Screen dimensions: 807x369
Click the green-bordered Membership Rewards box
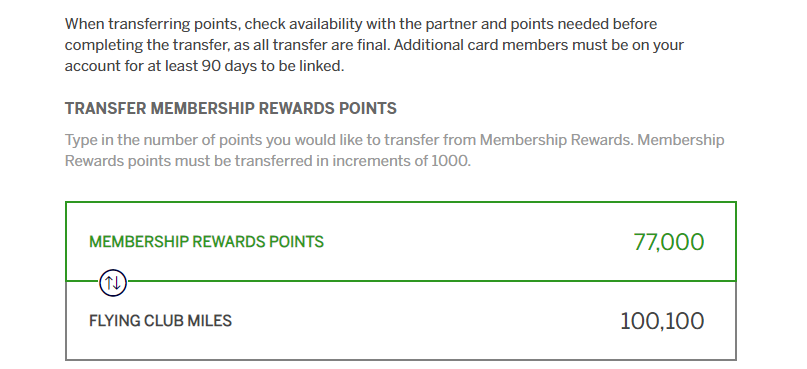[401, 241]
